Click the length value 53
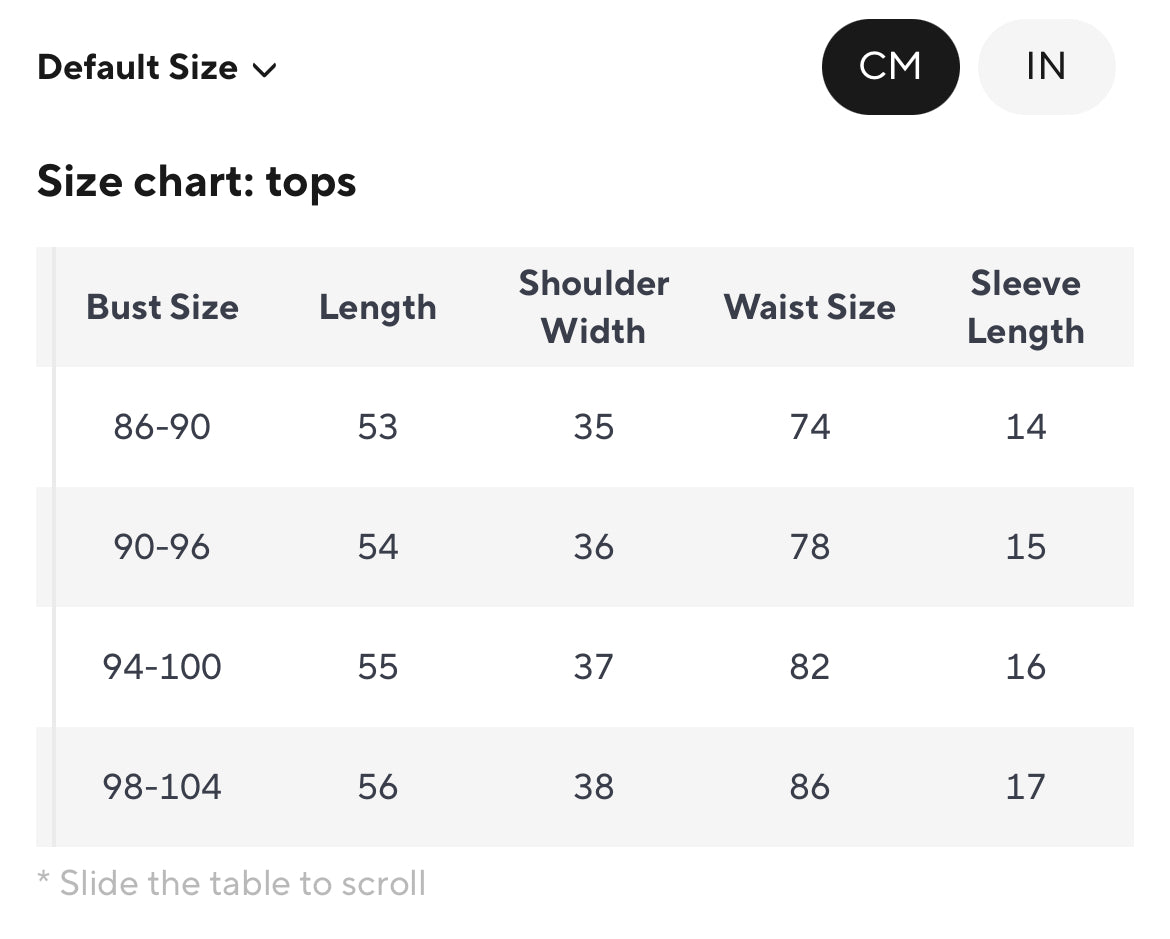This screenshot has height=939, width=1170. point(378,427)
